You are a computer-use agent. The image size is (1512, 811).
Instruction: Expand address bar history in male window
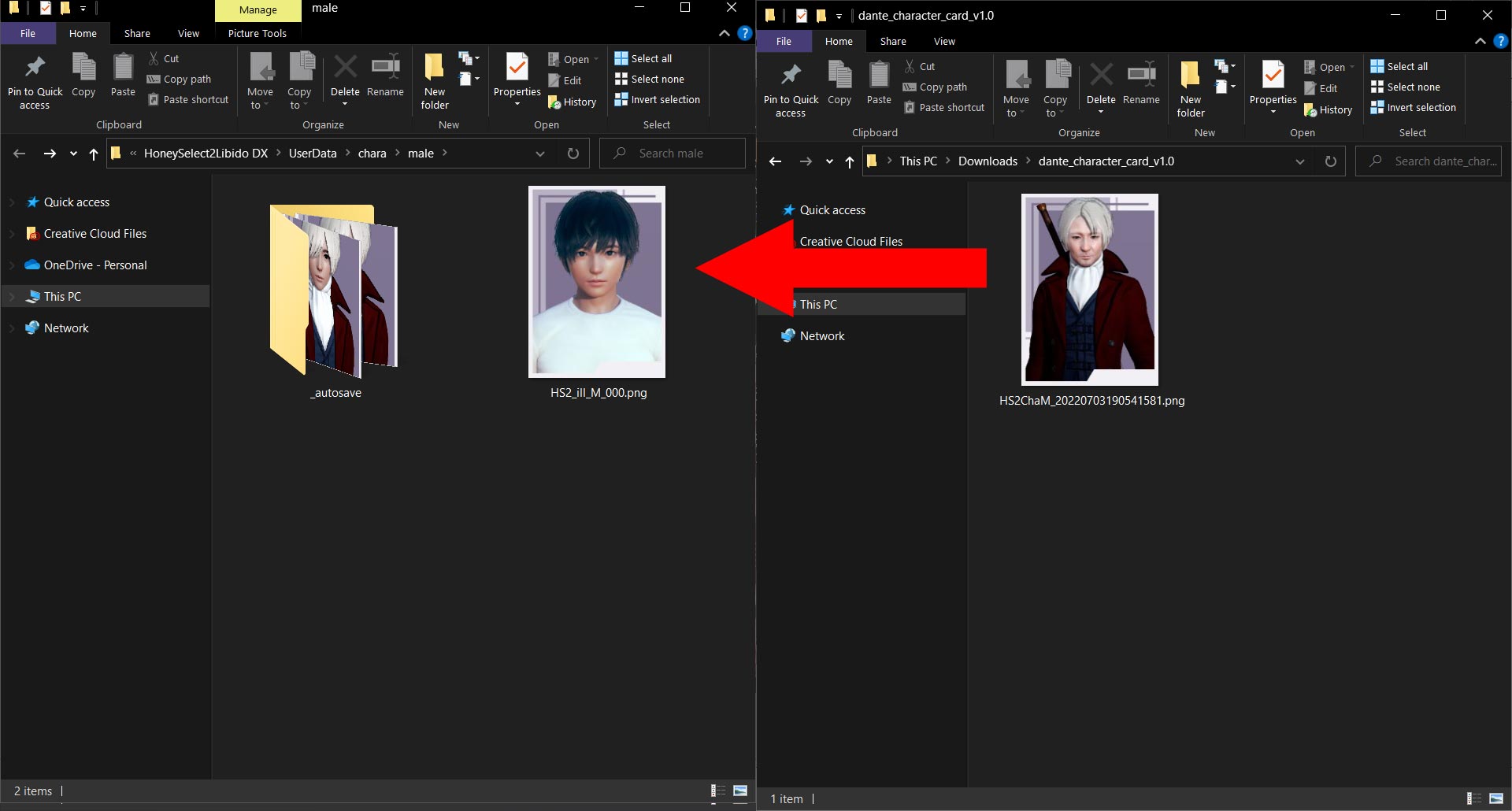540,154
